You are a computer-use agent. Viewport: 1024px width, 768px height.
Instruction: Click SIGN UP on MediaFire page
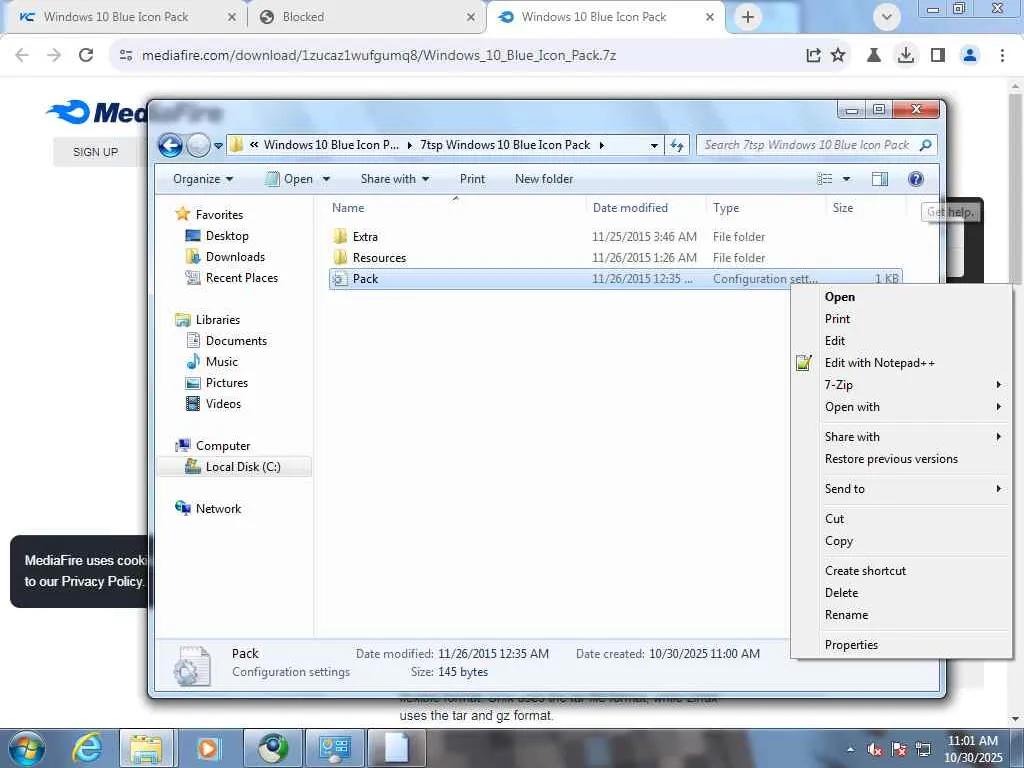click(x=95, y=152)
